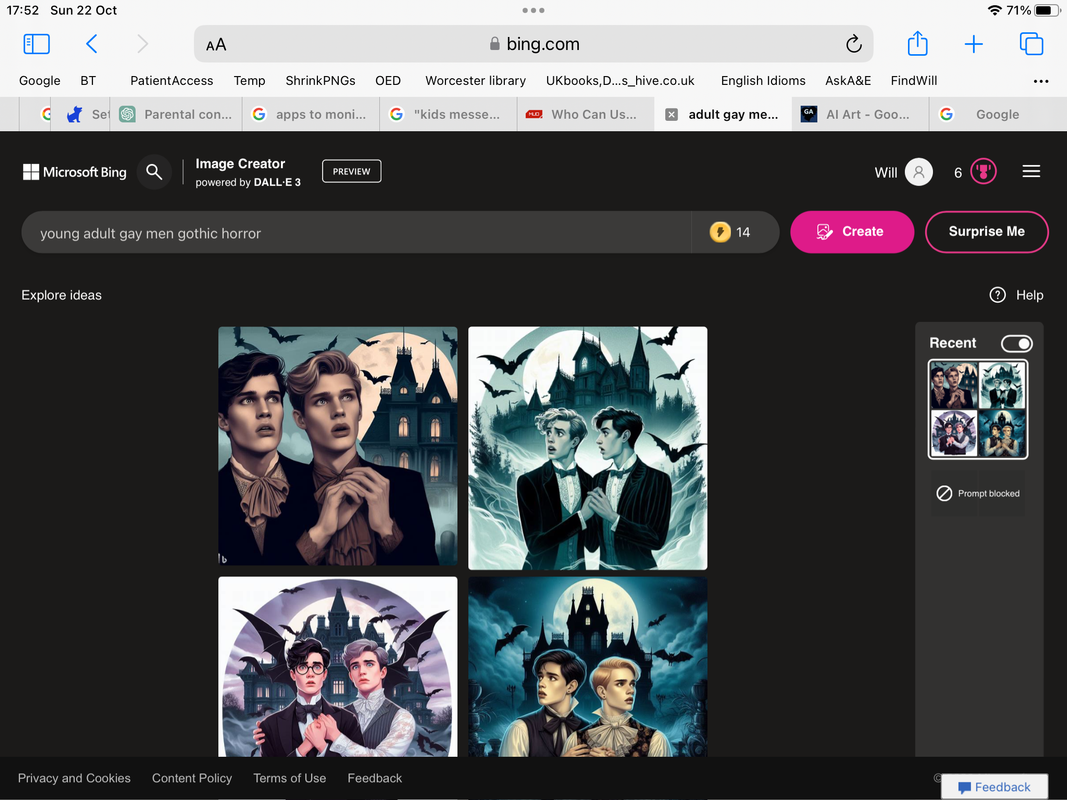Click the pink Create button
The image size is (1067, 800).
852,232
